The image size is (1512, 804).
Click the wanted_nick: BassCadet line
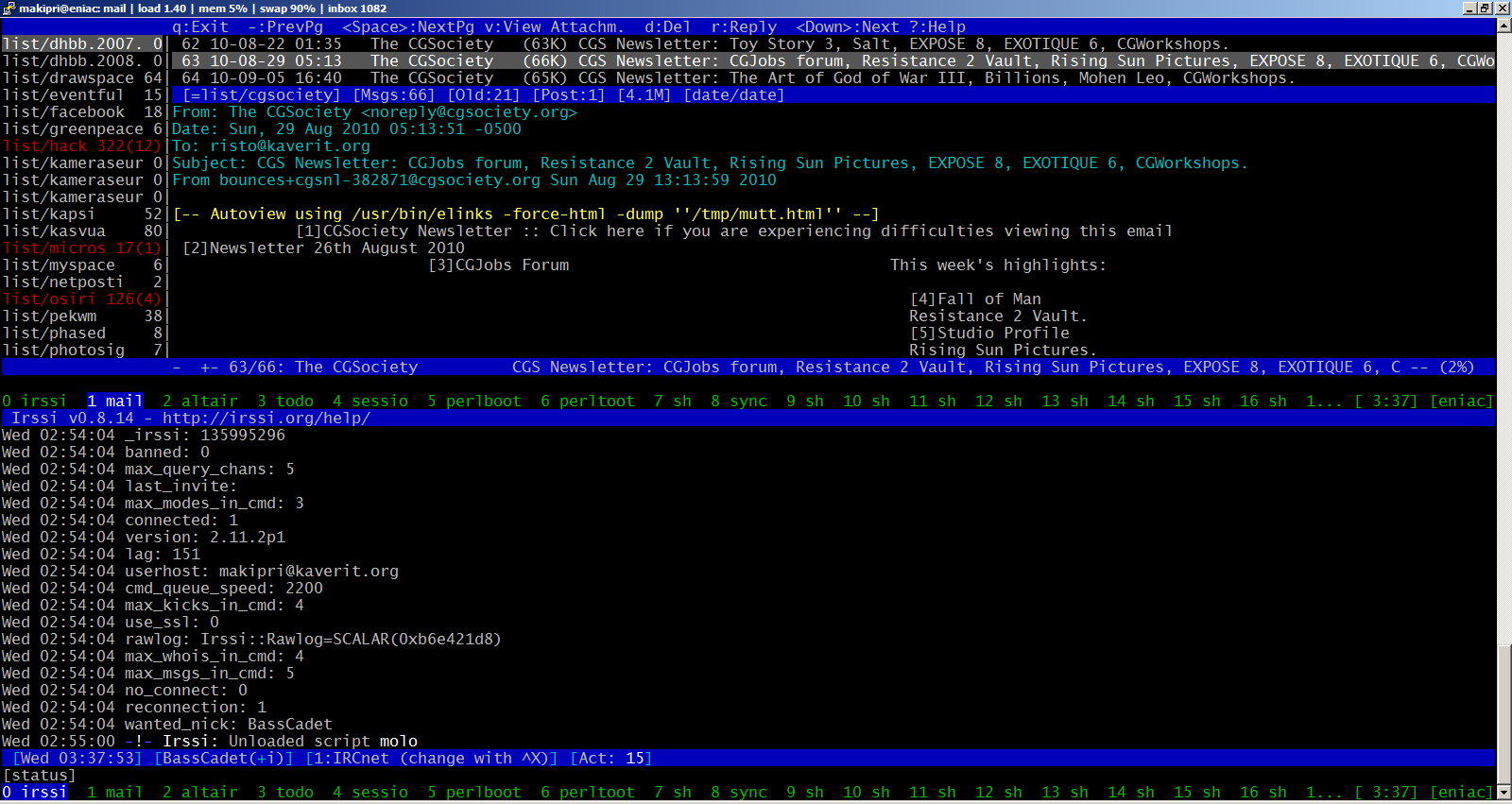167,724
